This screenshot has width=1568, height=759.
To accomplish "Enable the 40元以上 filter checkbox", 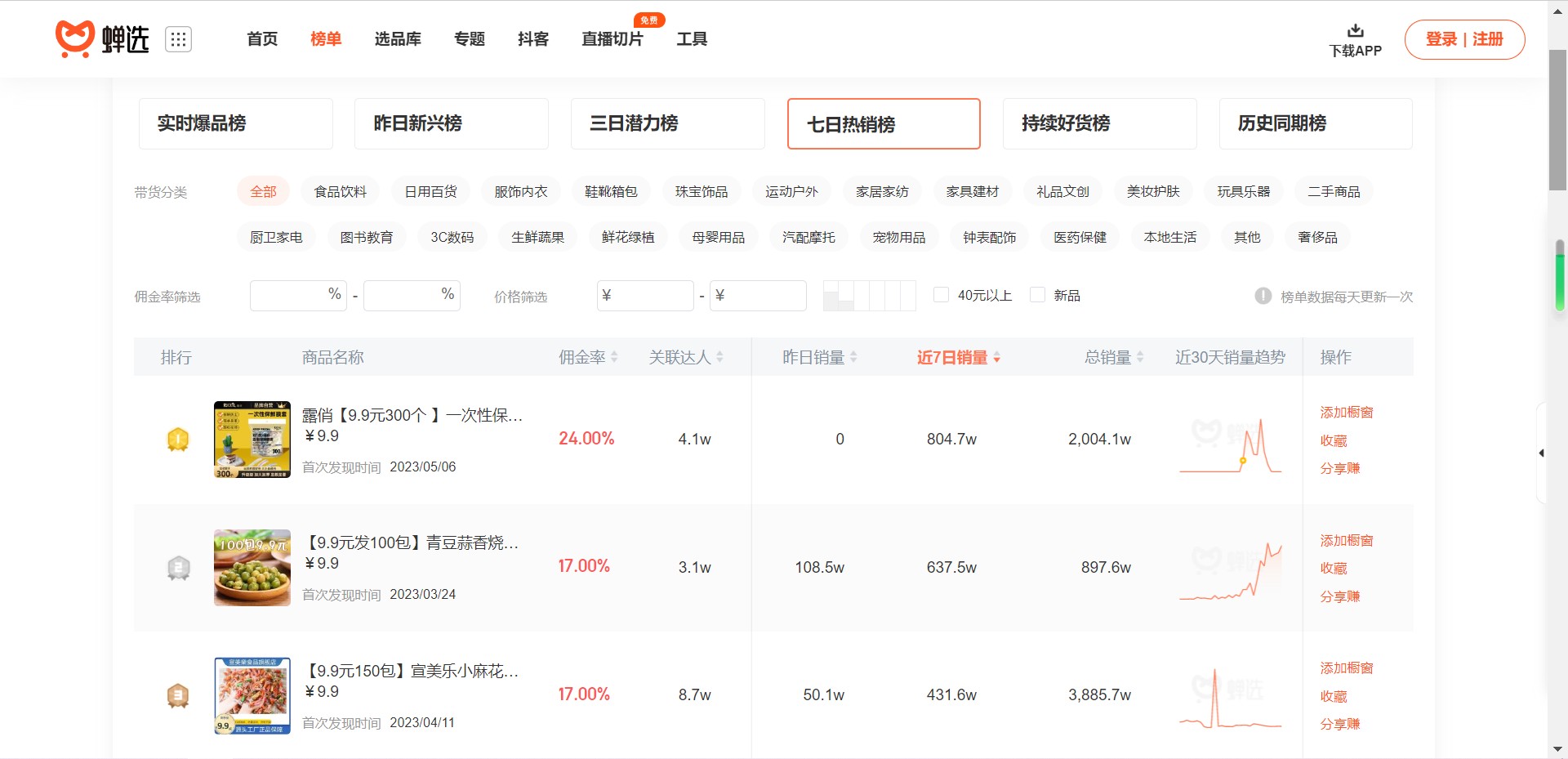I will (x=941, y=295).
